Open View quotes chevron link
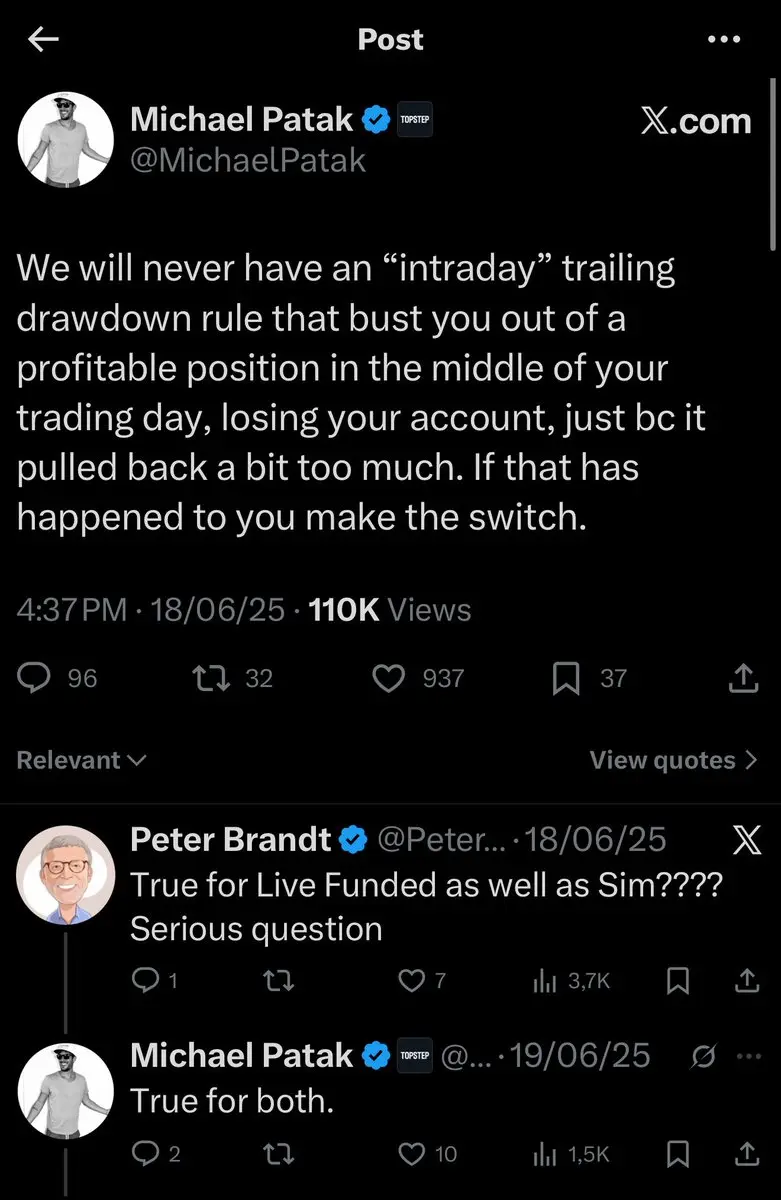Viewport: 781px width, 1200px height. tap(674, 760)
